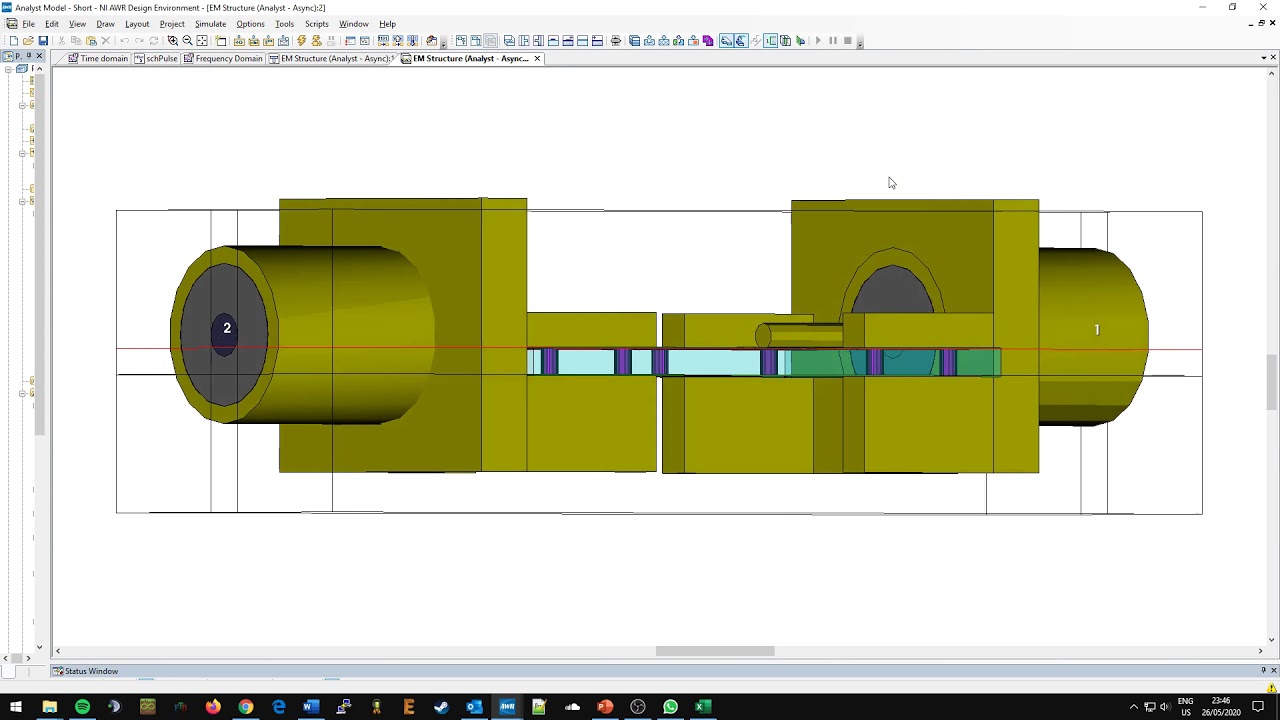Screen dimensions: 1280x720
Task: Click the Windows Start button
Action: click(x=16, y=707)
